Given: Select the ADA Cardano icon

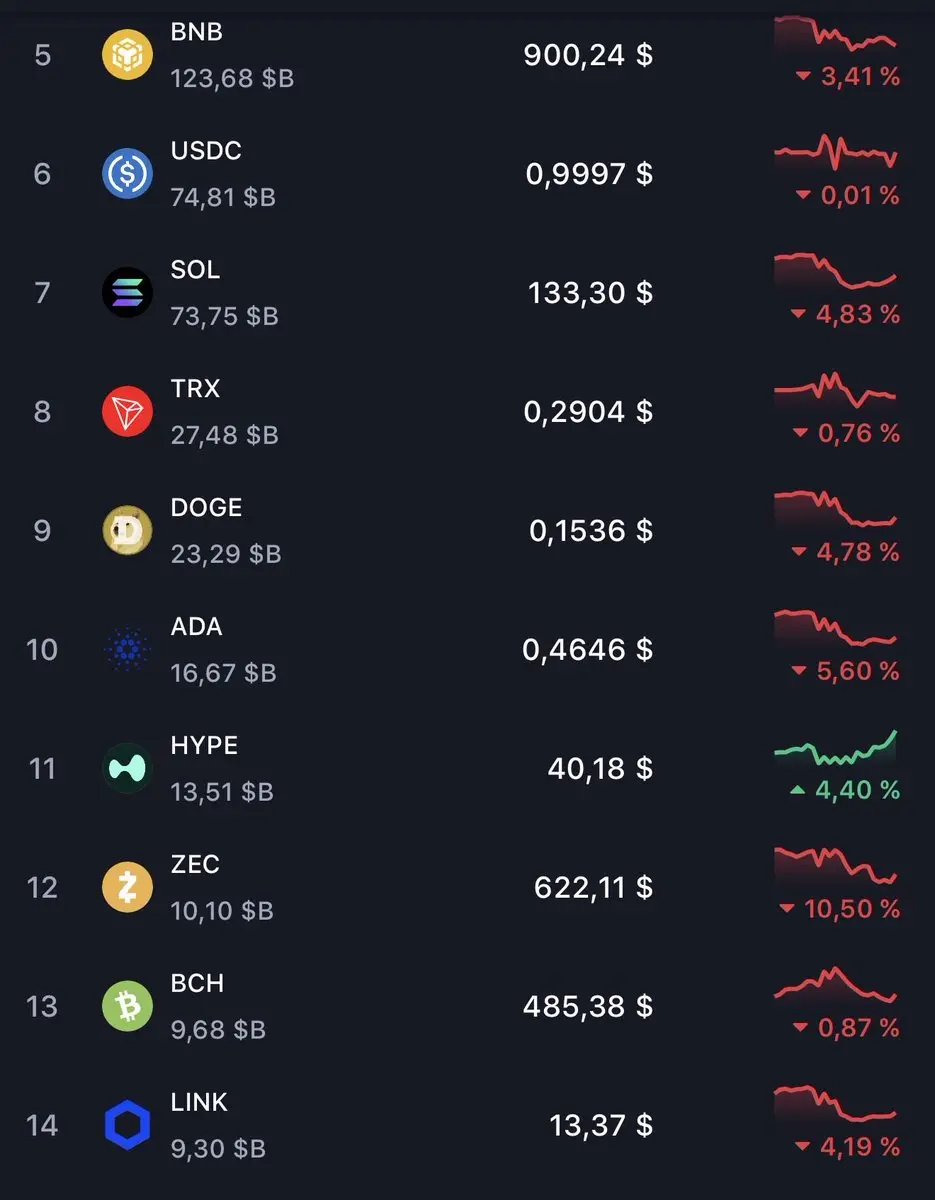Looking at the screenshot, I should pyautogui.click(x=128, y=650).
